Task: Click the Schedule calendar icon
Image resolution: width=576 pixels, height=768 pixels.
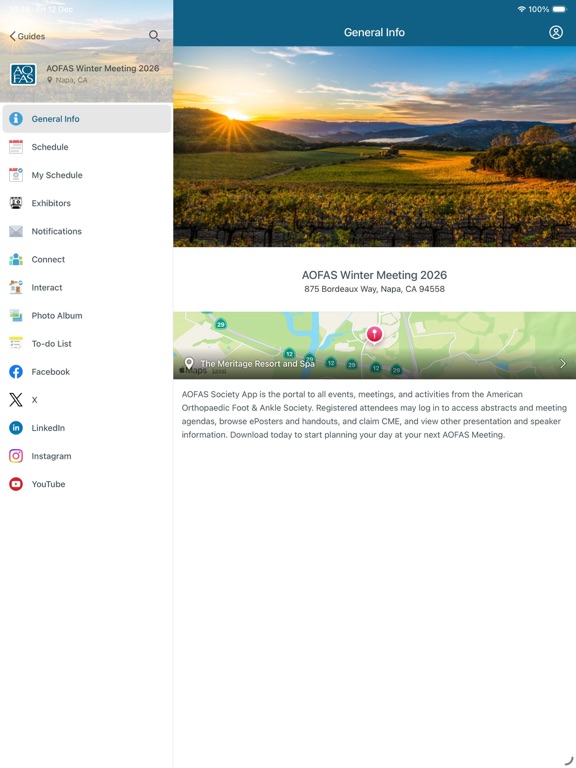Action: tap(16, 147)
